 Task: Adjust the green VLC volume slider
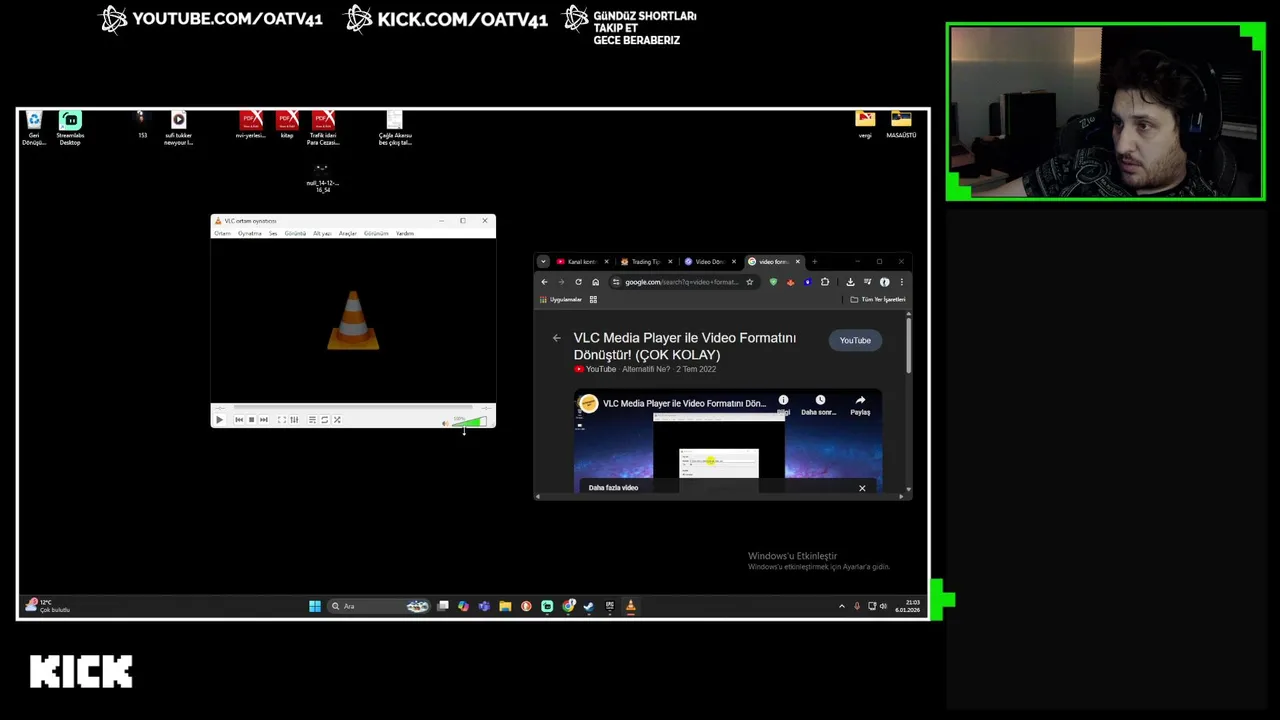(469, 422)
